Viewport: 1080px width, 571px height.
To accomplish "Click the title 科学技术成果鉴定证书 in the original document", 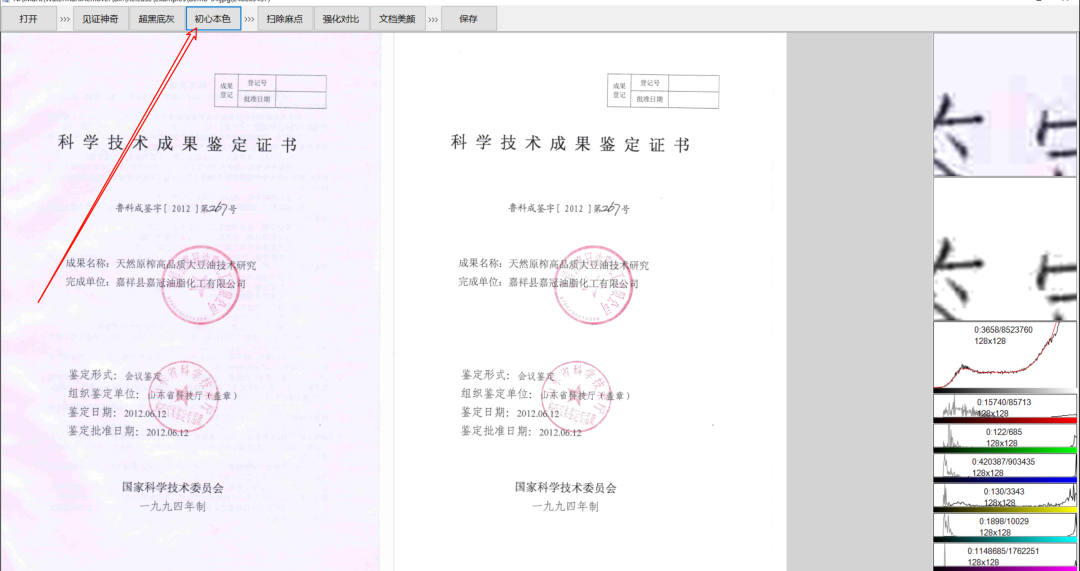I will coord(178,144).
